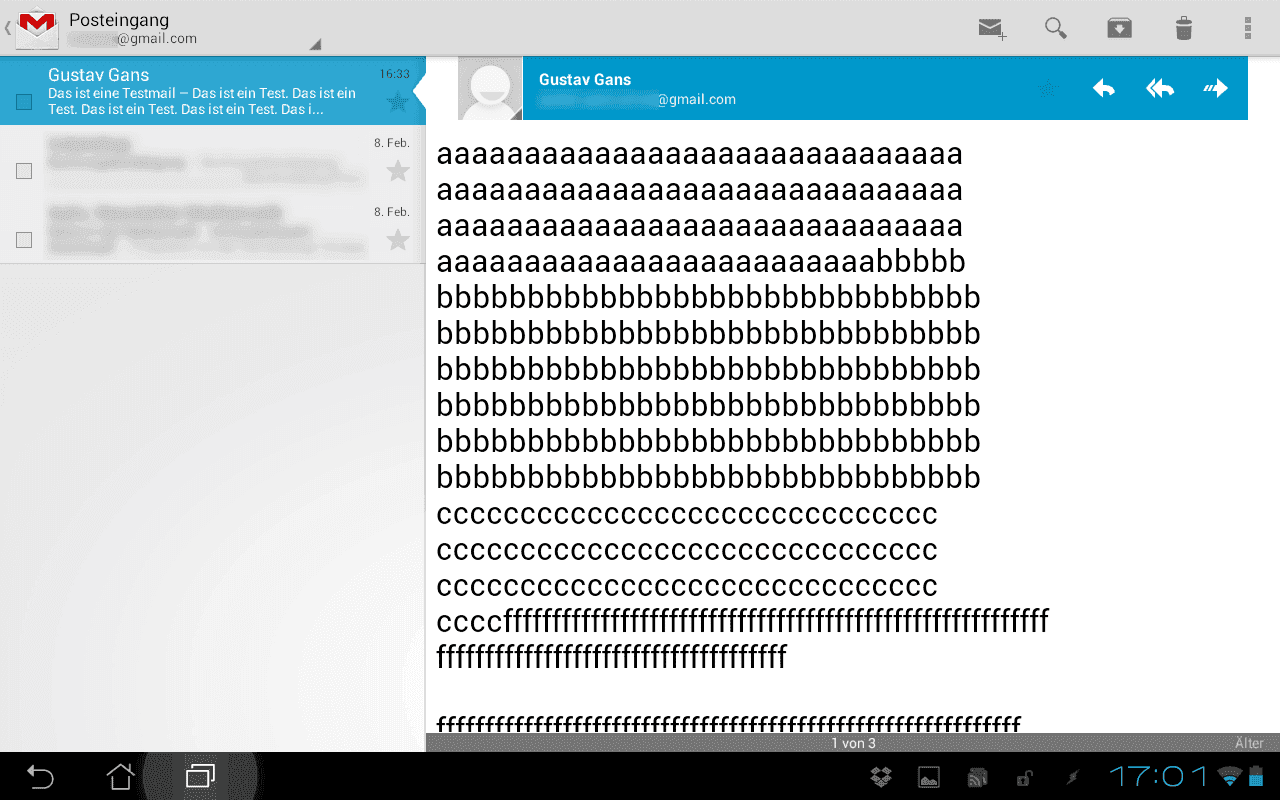Star the open message in header
1280x800 pixels.
pyautogui.click(x=1047, y=89)
